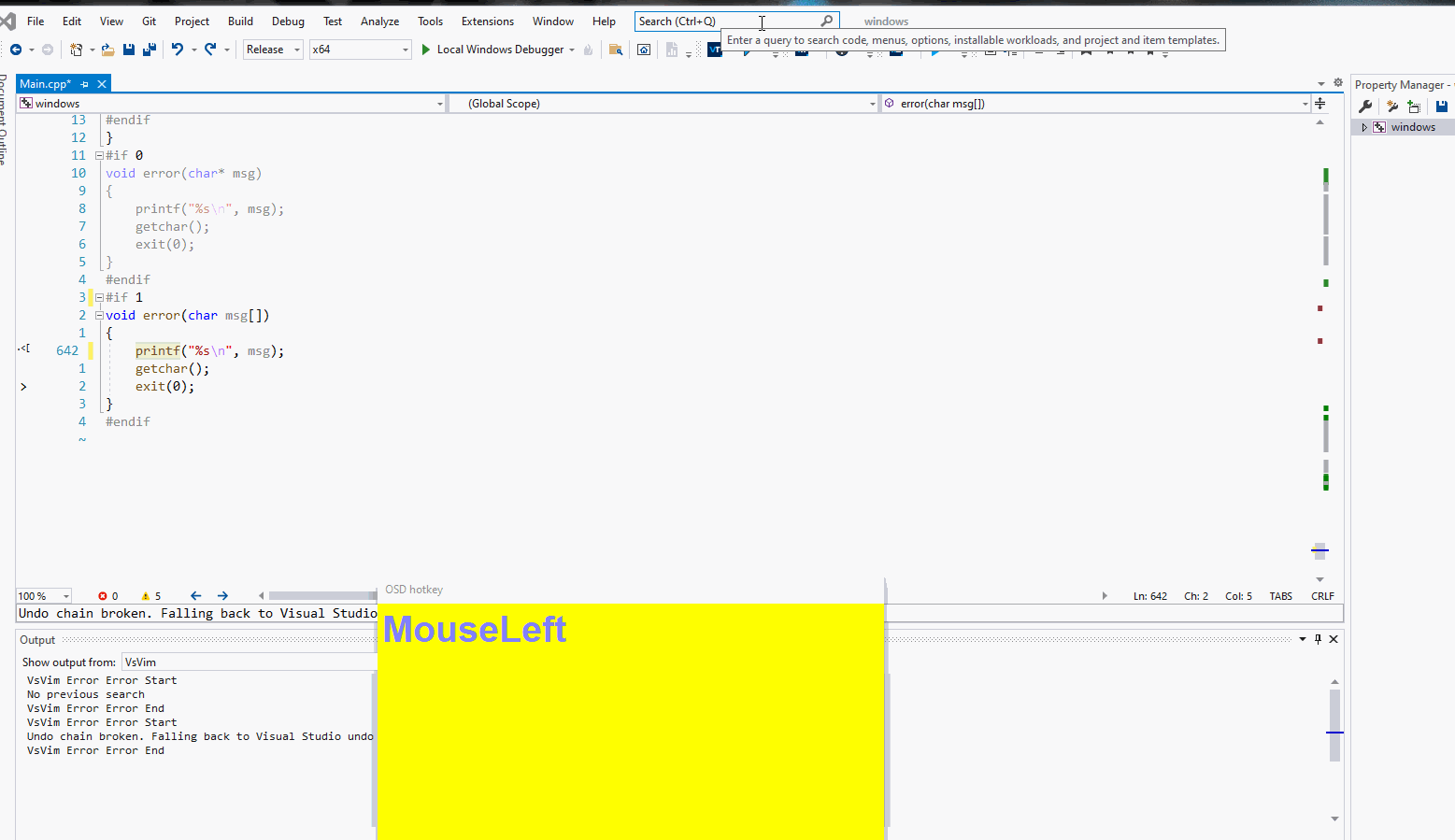Open the Release configuration dropdown
The width and height of the screenshot is (1455, 840).
point(272,49)
